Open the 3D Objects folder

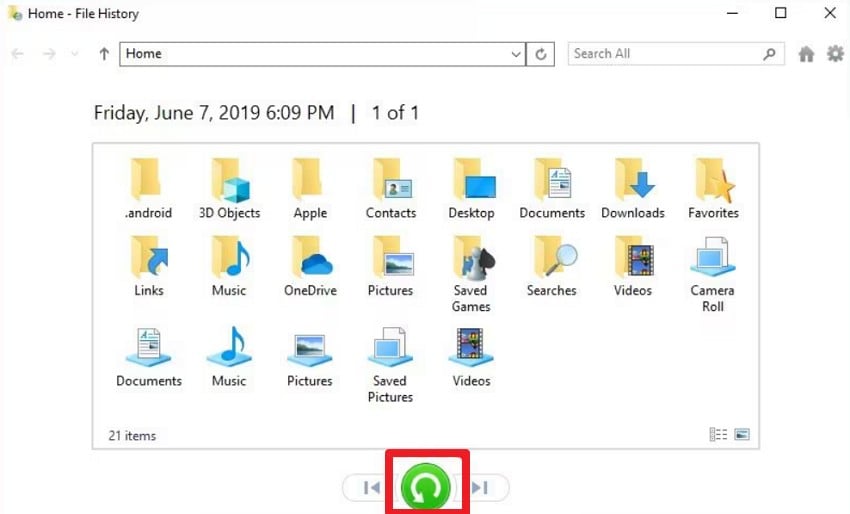point(229,188)
